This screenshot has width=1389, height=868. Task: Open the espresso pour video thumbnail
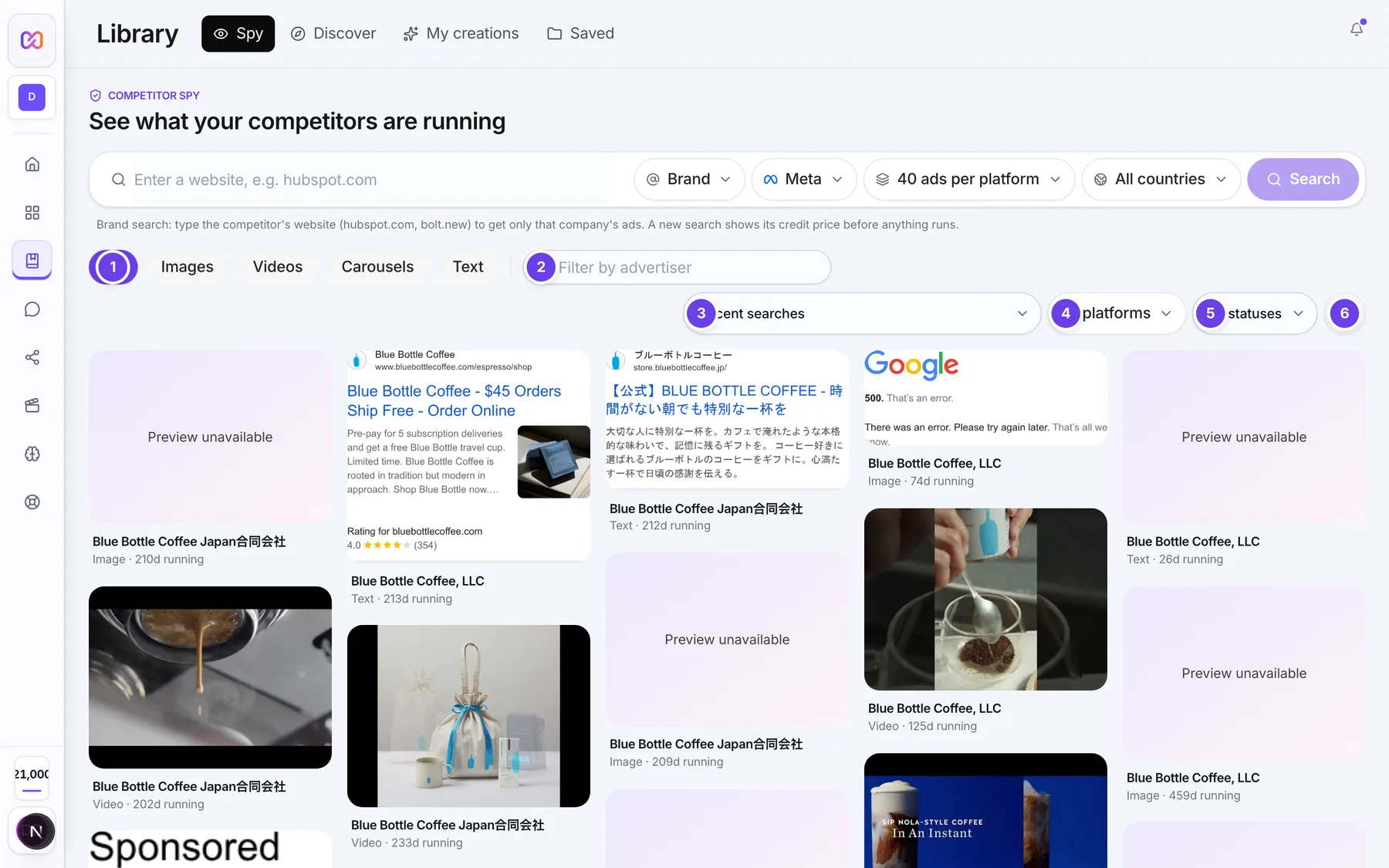210,677
